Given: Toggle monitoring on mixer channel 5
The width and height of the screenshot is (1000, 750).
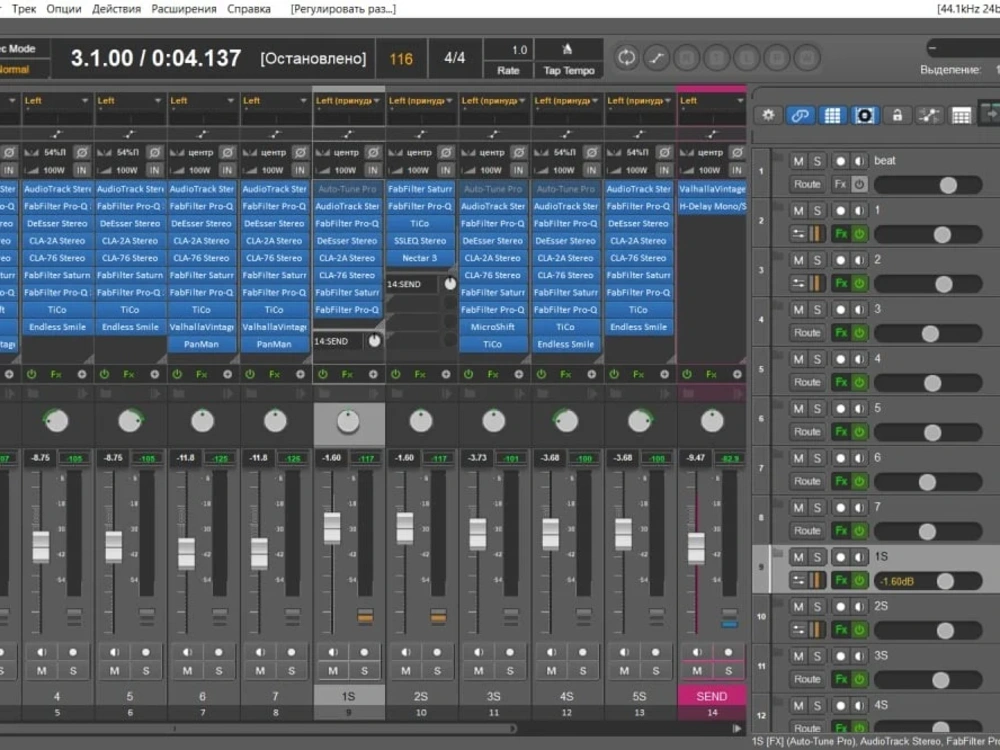Looking at the screenshot, I should [114, 652].
